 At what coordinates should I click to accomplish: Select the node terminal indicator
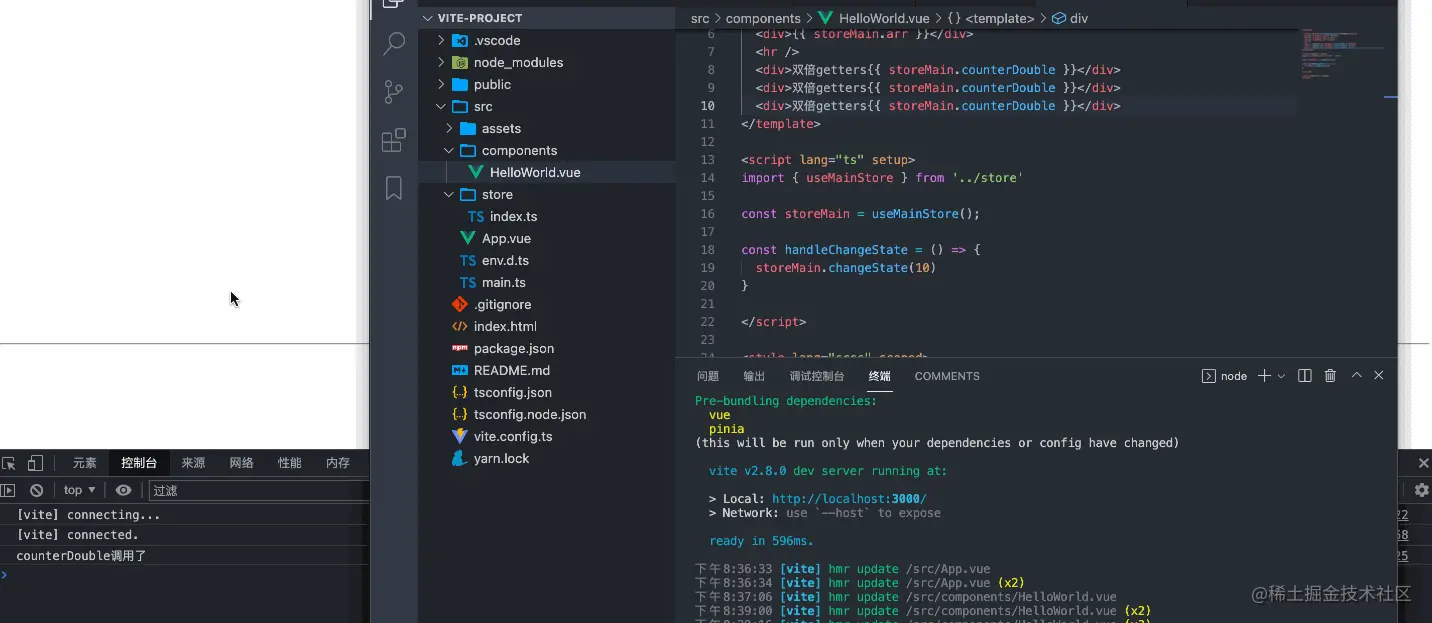pyautogui.click(x=1225, y=376)
